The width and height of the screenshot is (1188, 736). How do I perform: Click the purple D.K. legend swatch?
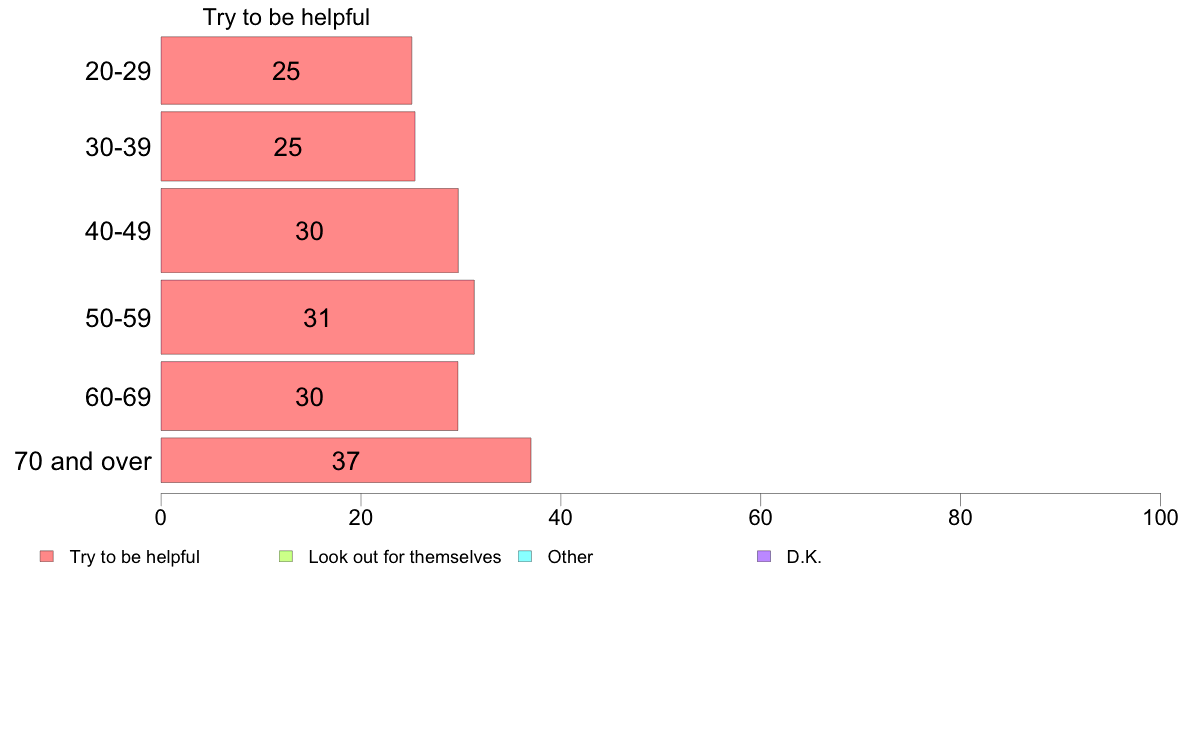coord(764,556)
